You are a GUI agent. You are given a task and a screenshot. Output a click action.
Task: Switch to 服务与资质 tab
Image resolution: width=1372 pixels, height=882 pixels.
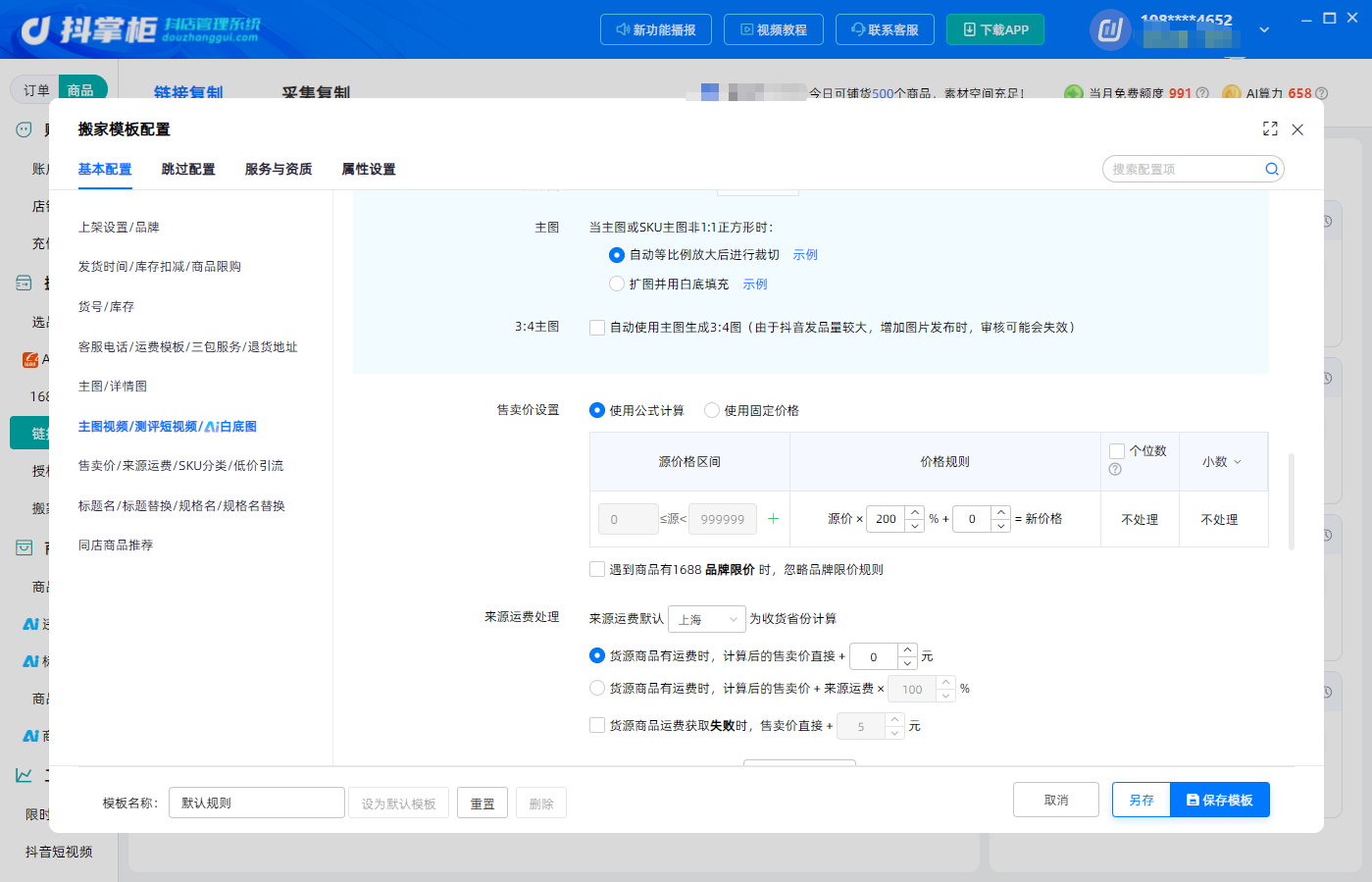(x=279, y=169)
